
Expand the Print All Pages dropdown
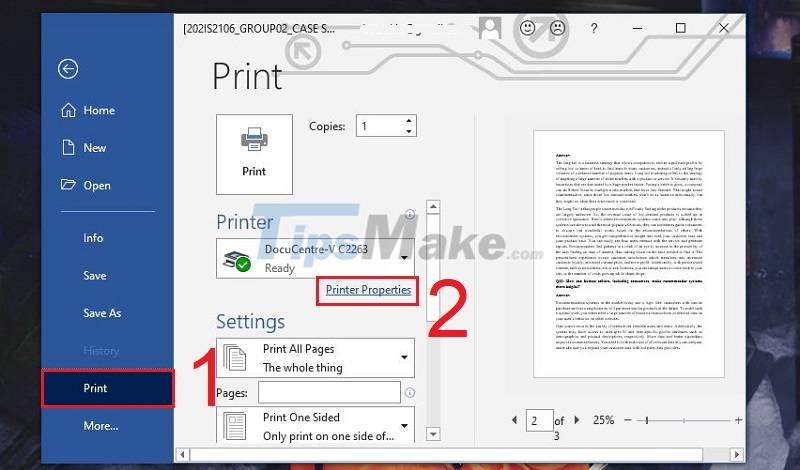click(x=315, y=358)
